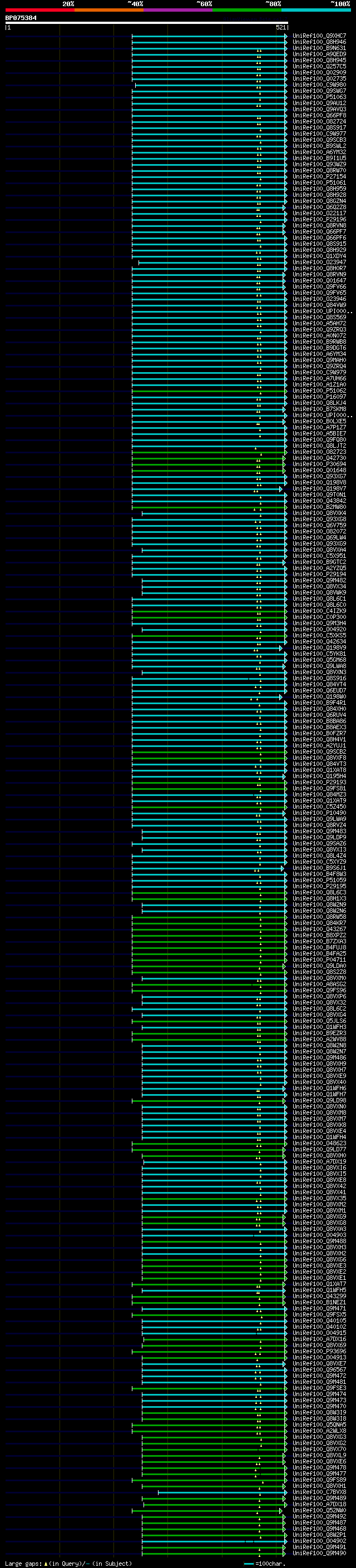Select label UniRef100_B9F4R1
The width and height of the screenshot is (356, 1568).
319,703
